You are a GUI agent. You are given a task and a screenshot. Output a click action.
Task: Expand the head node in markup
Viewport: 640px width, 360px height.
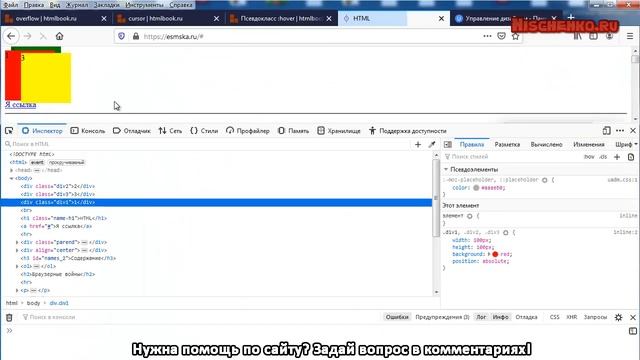pyautogui.click(x=12, y=170)
